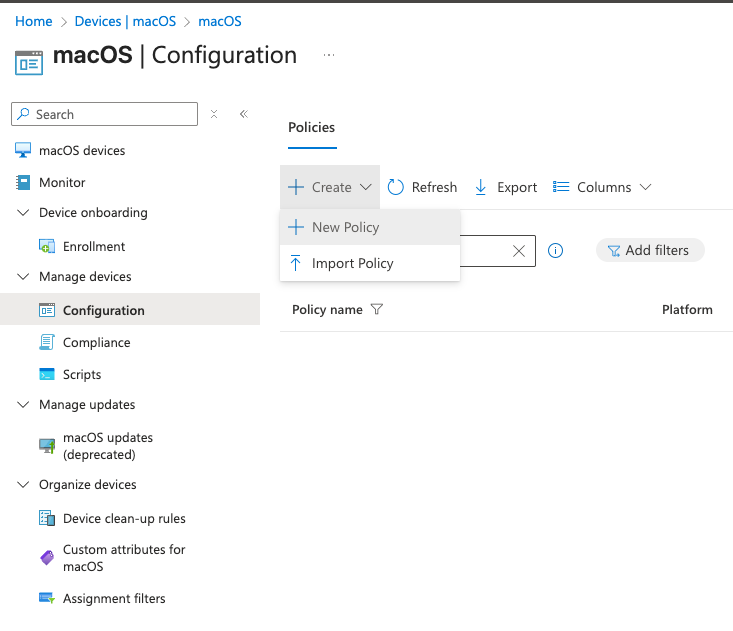Collapse the Organize devices section
The height and width of the screenshot is (631, 733).
(24, 485)
